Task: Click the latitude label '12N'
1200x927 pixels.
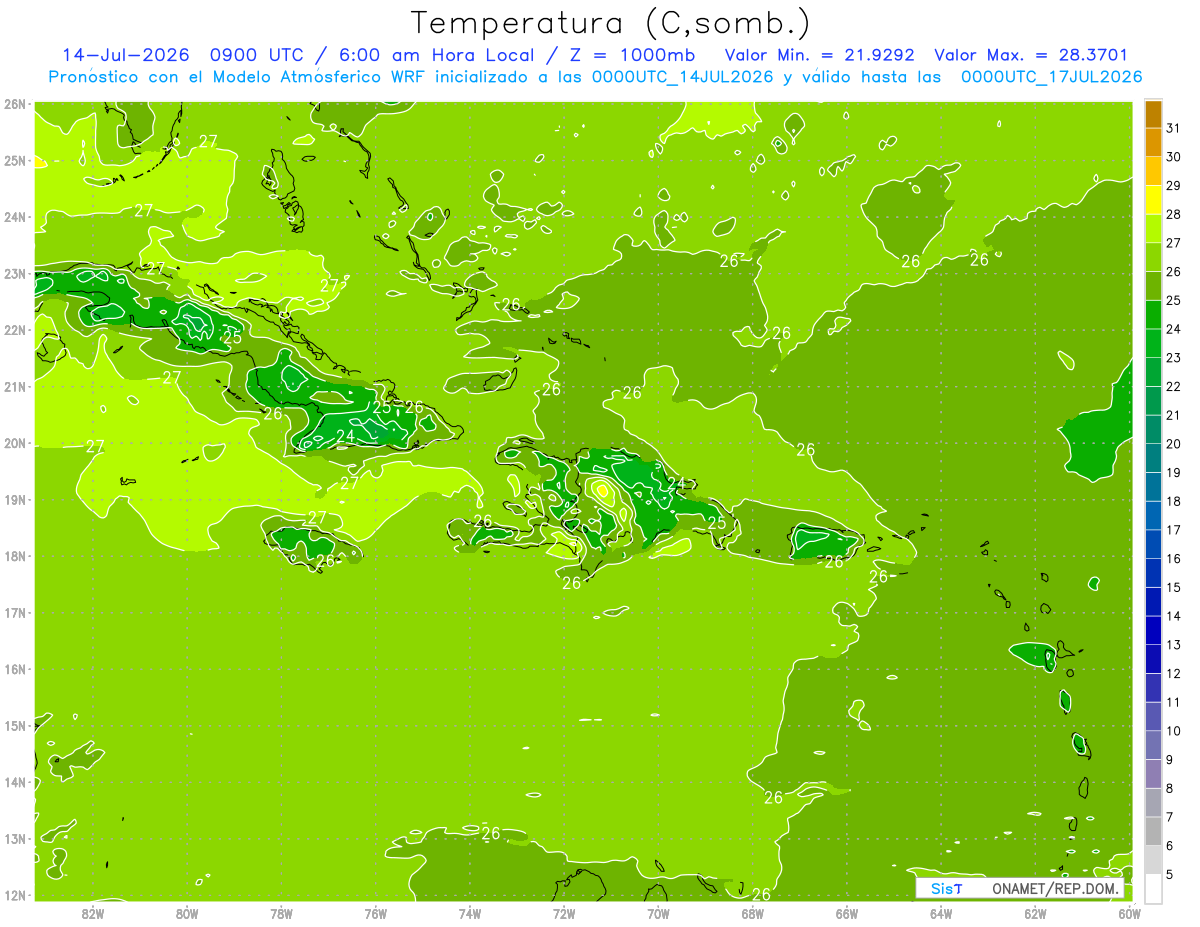Action: pyautogui.click(x=15, y=895)
